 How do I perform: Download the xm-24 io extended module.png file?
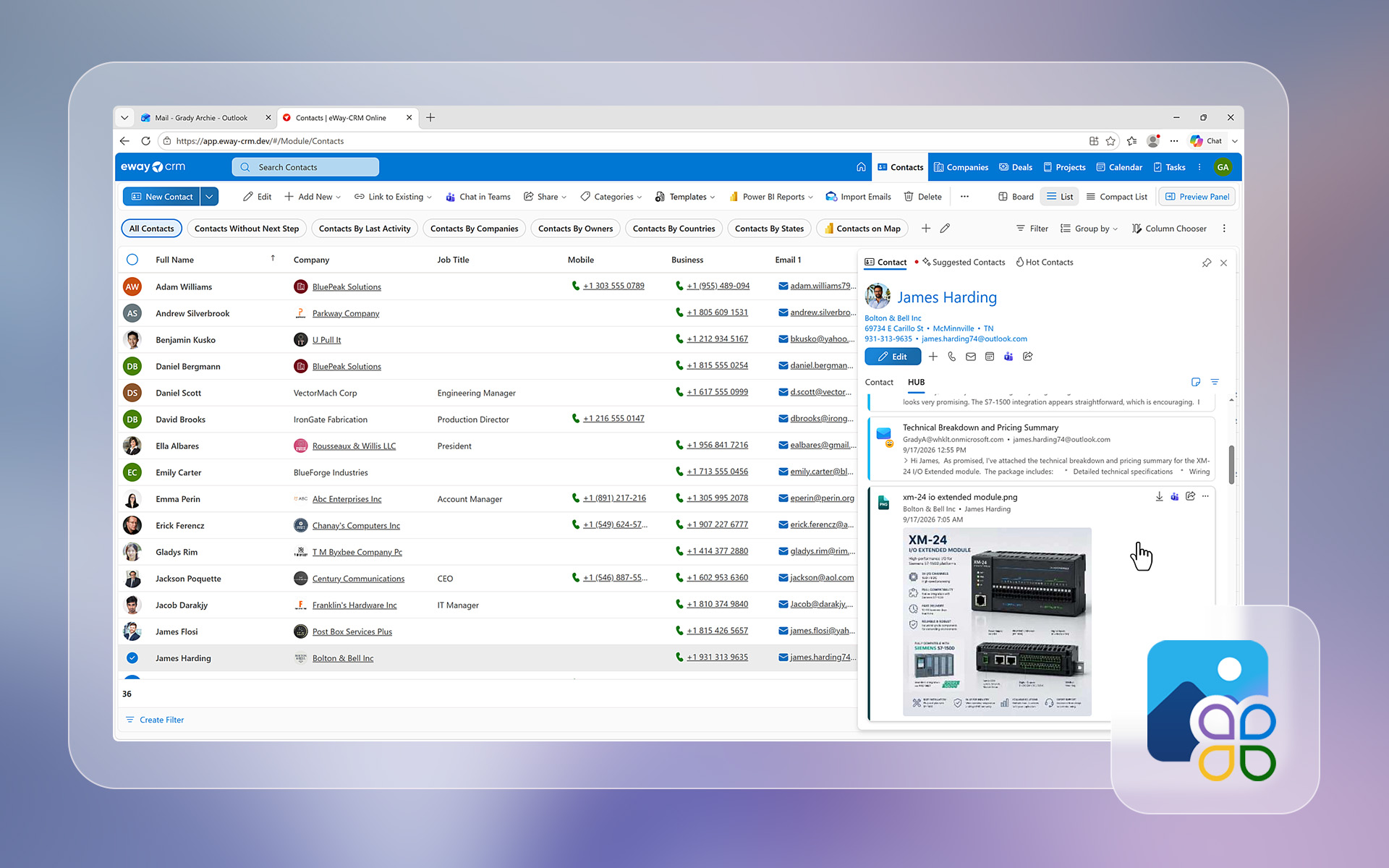[x=1159, y=496]
